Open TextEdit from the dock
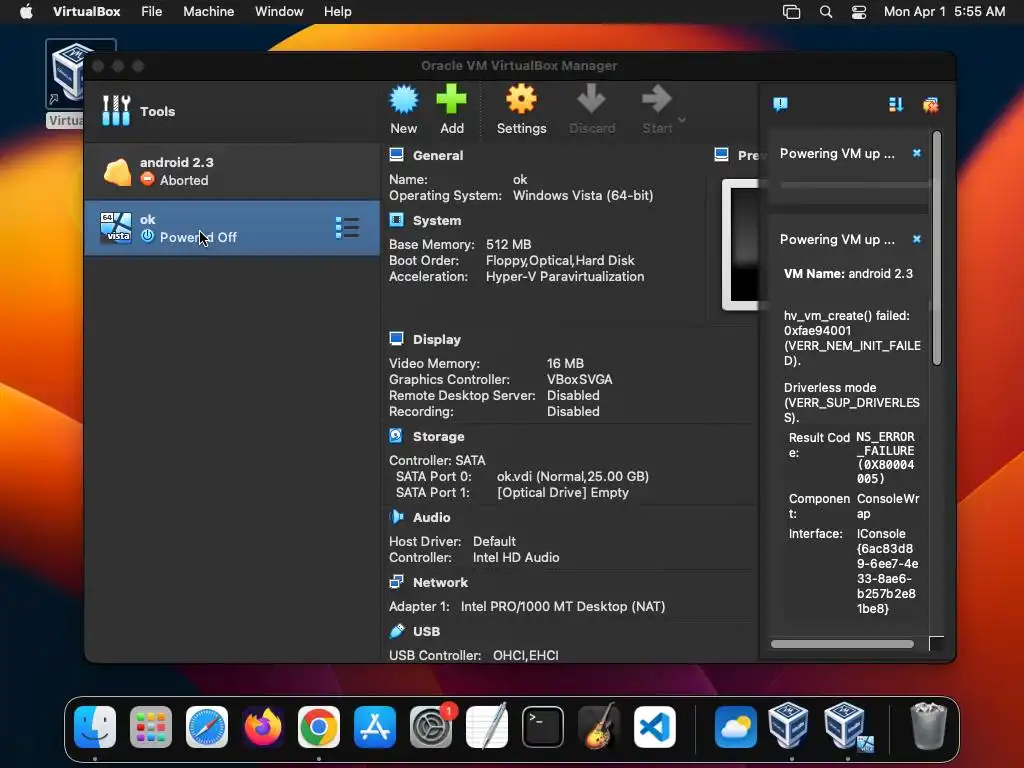The width and height of the screenshot is (1024, 768). coord(487,727)
